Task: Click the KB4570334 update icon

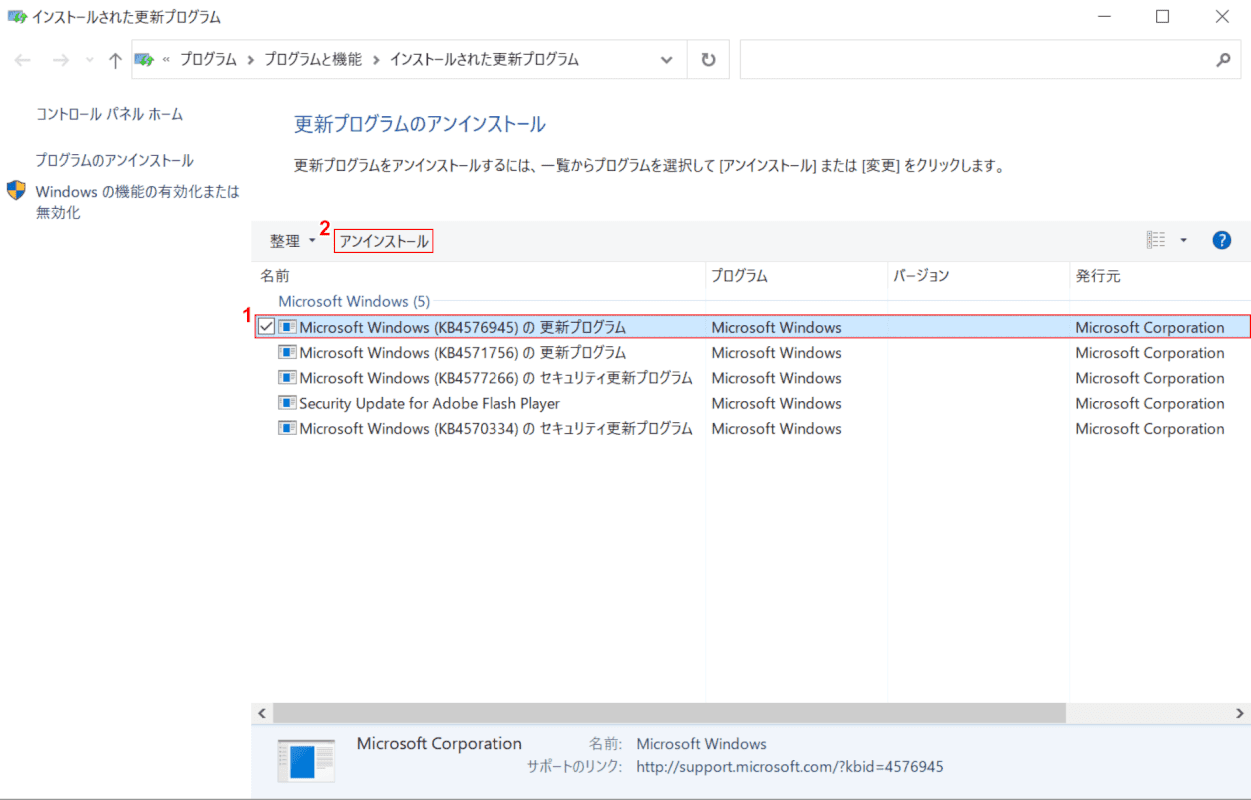Action: point(288,428)
